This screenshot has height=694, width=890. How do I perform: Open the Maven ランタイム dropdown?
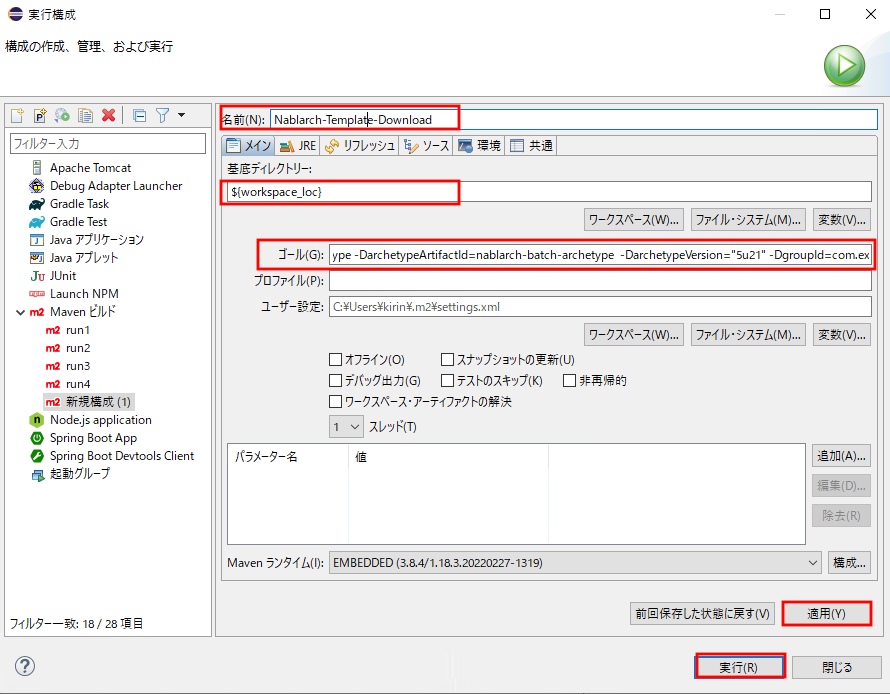[813, 562]
